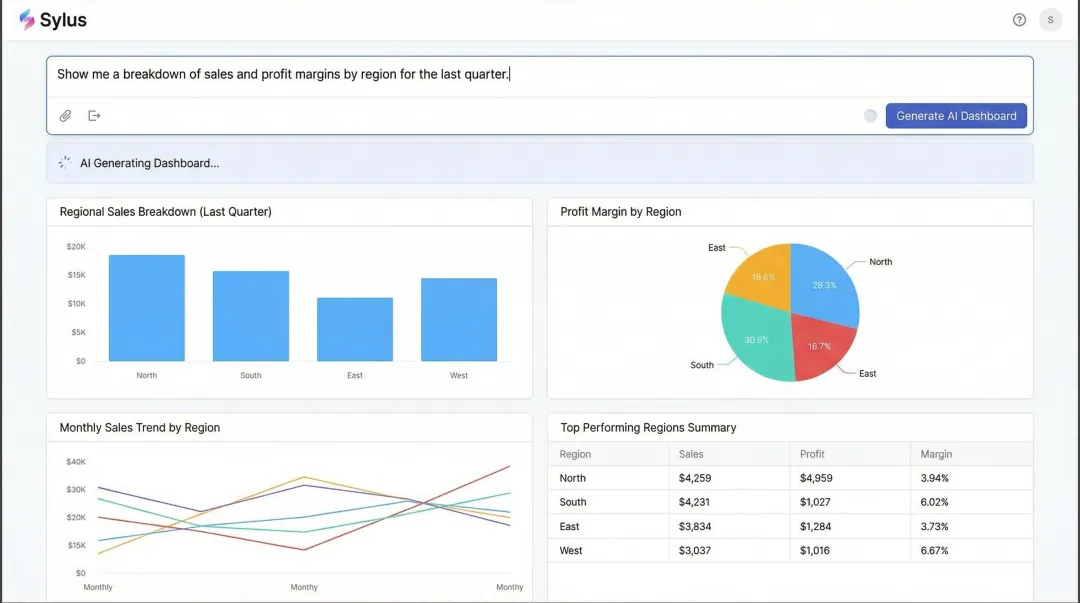Click the Generate AI Dashboard button

(x=956, y=115)
